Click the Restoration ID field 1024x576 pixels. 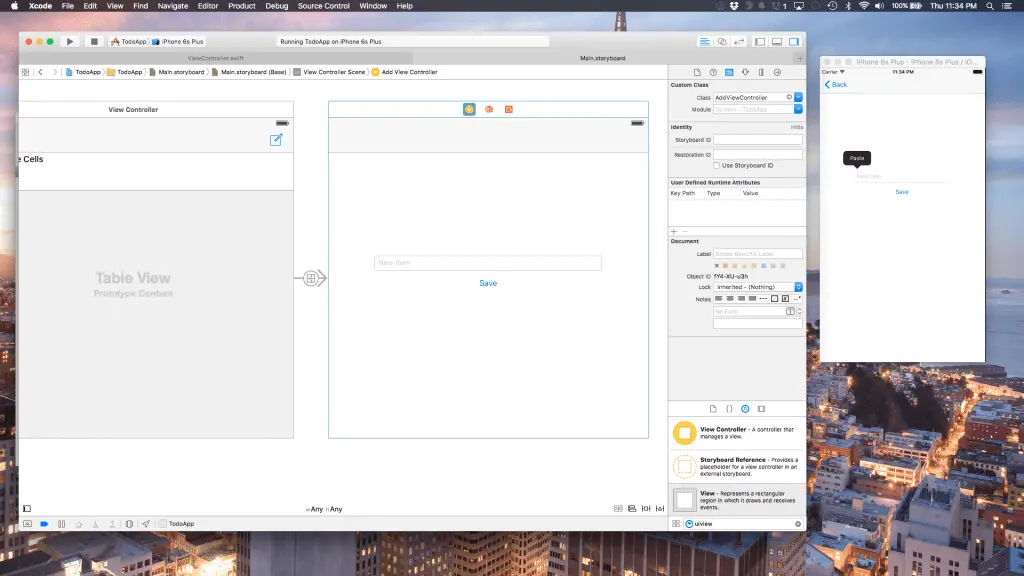[x=758, y=155]
